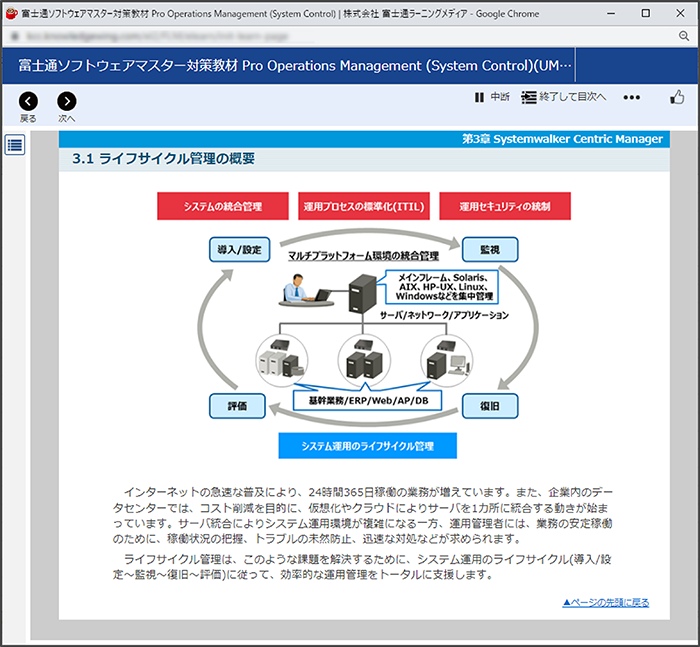The height and width of the screenshot is (647, 700).
Task: Click the Chrome window favicon icon
Action: tap(11, 13)
